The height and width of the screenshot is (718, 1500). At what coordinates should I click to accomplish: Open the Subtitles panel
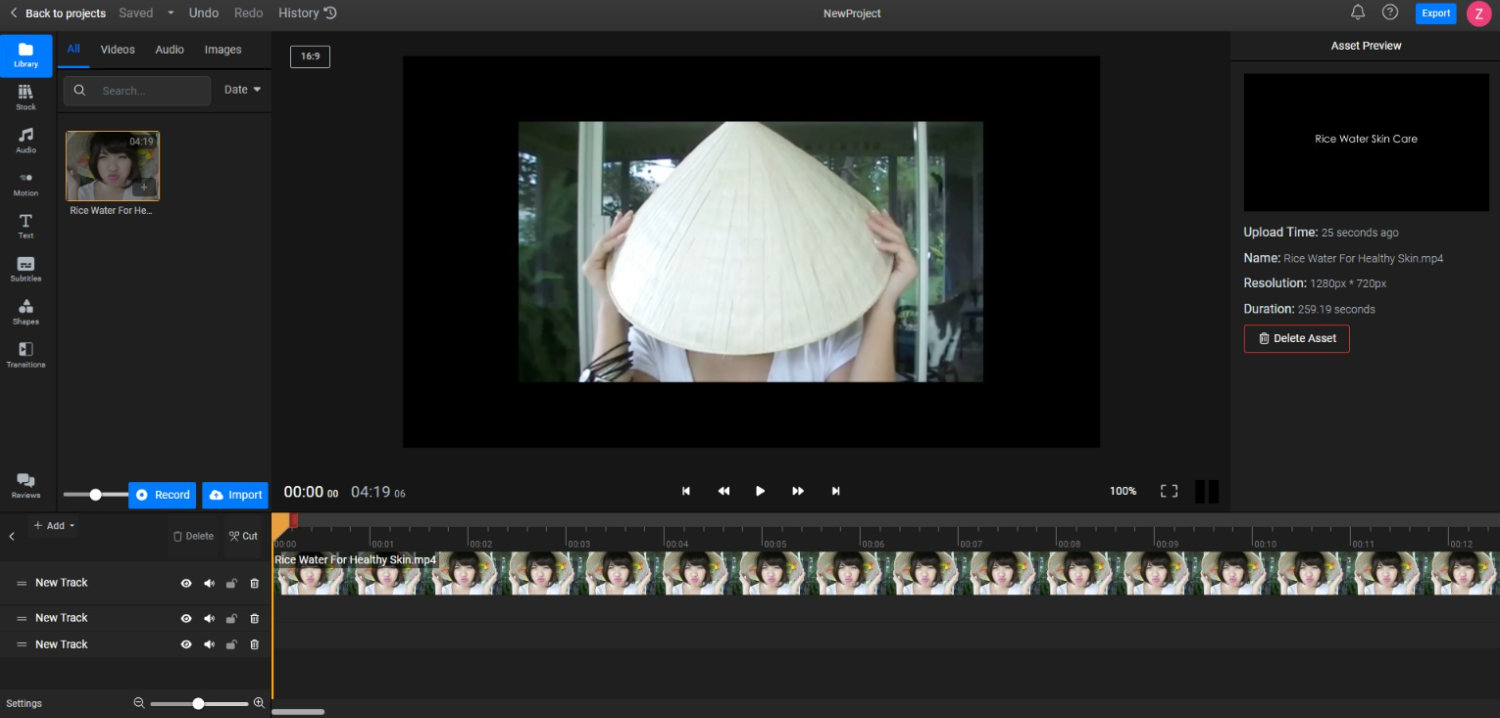coord(26,269)
